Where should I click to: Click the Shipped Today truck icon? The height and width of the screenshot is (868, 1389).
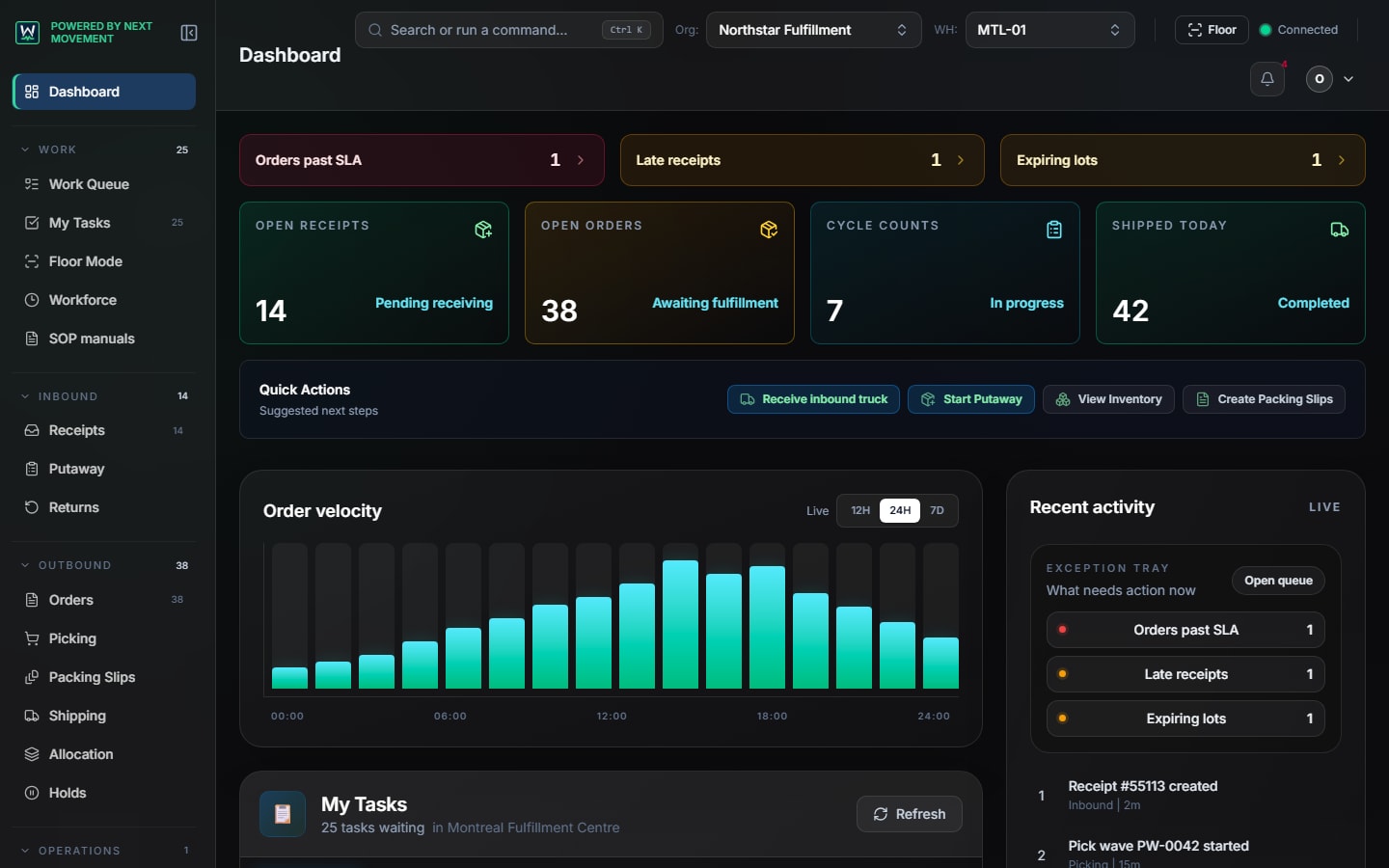coord(1340,230)
